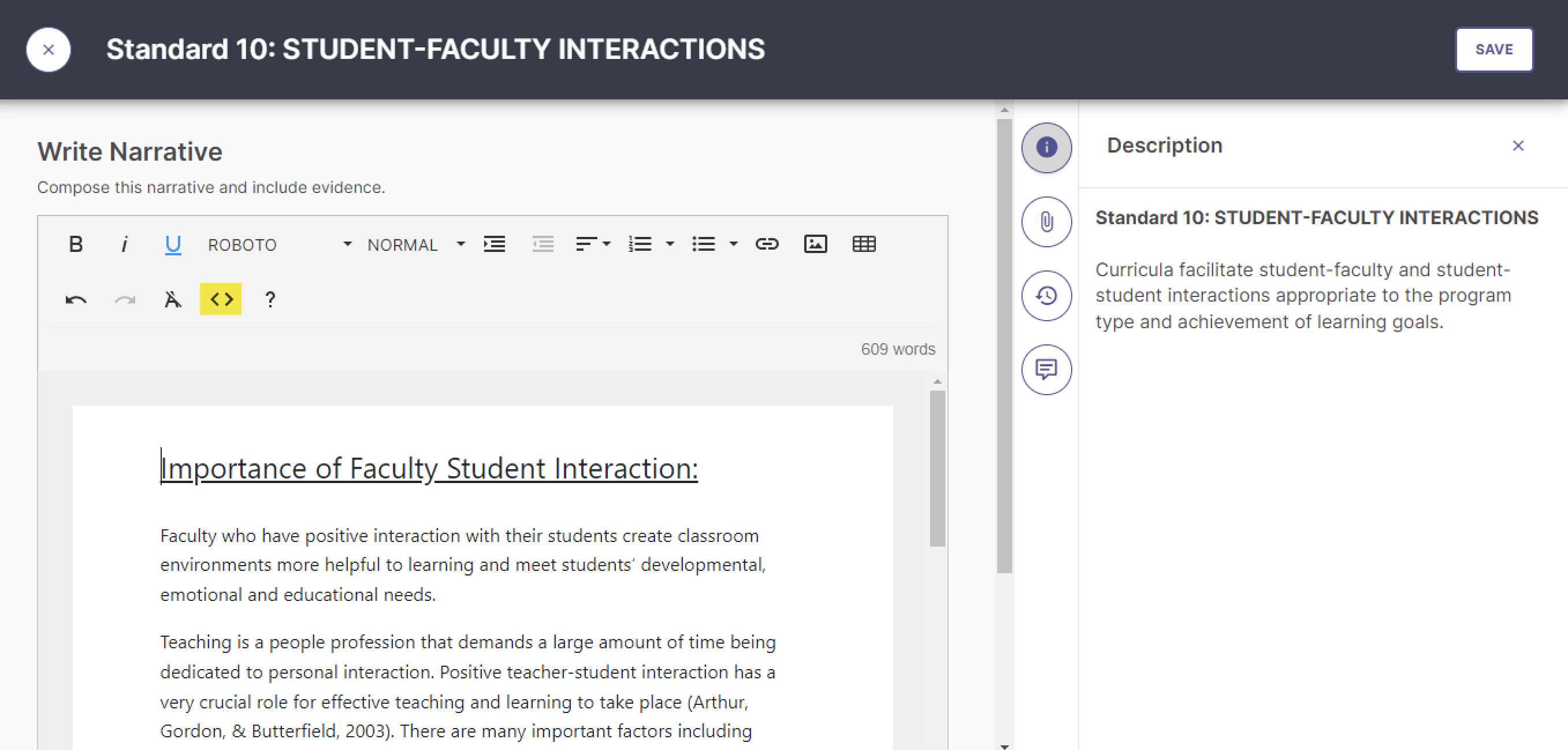Screen dimensions: 1568x750
Task: Click the page's main vertical scrollbar
Action: 1004,346
